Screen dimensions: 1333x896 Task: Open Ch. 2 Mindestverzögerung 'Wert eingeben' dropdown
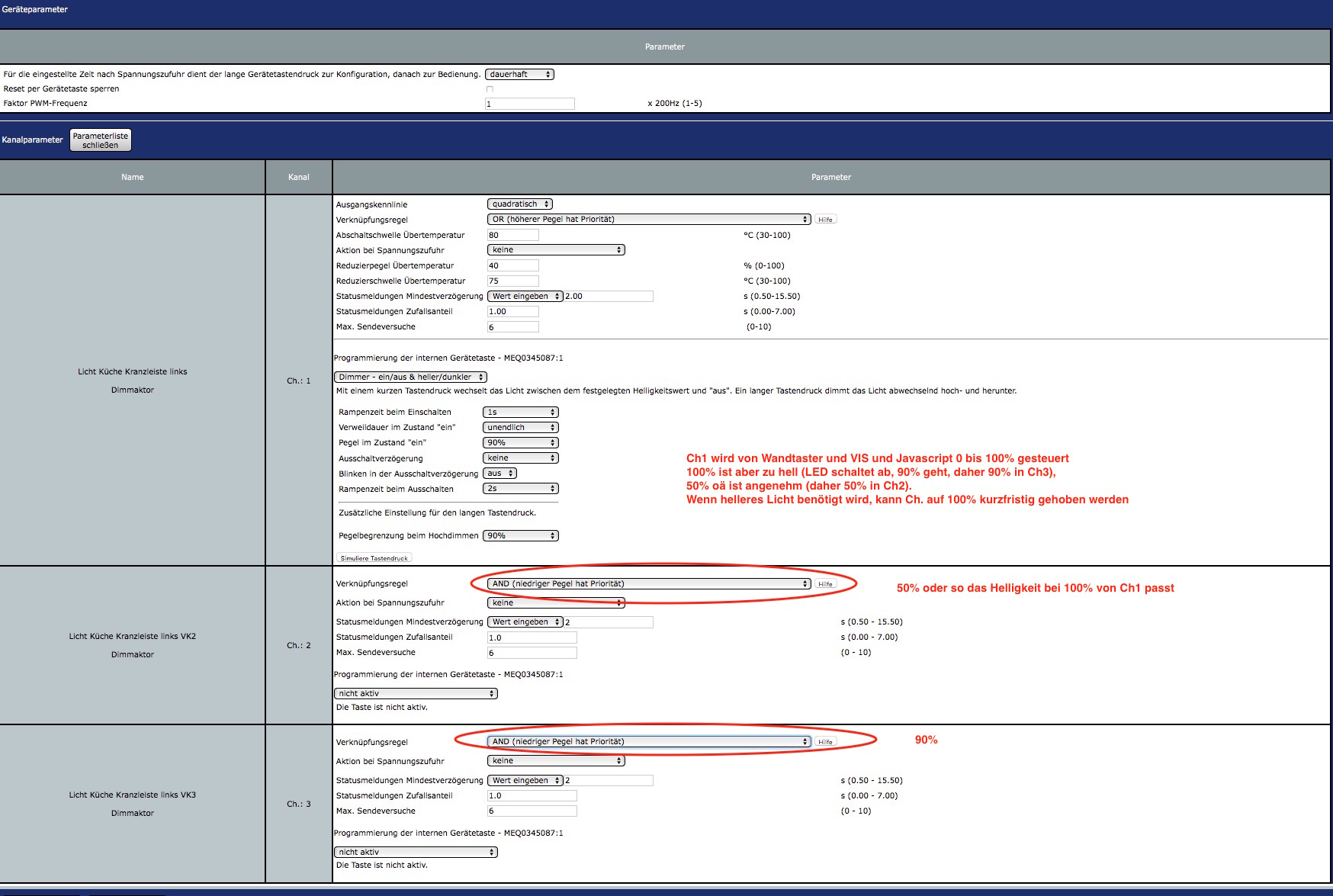point(525,621)
